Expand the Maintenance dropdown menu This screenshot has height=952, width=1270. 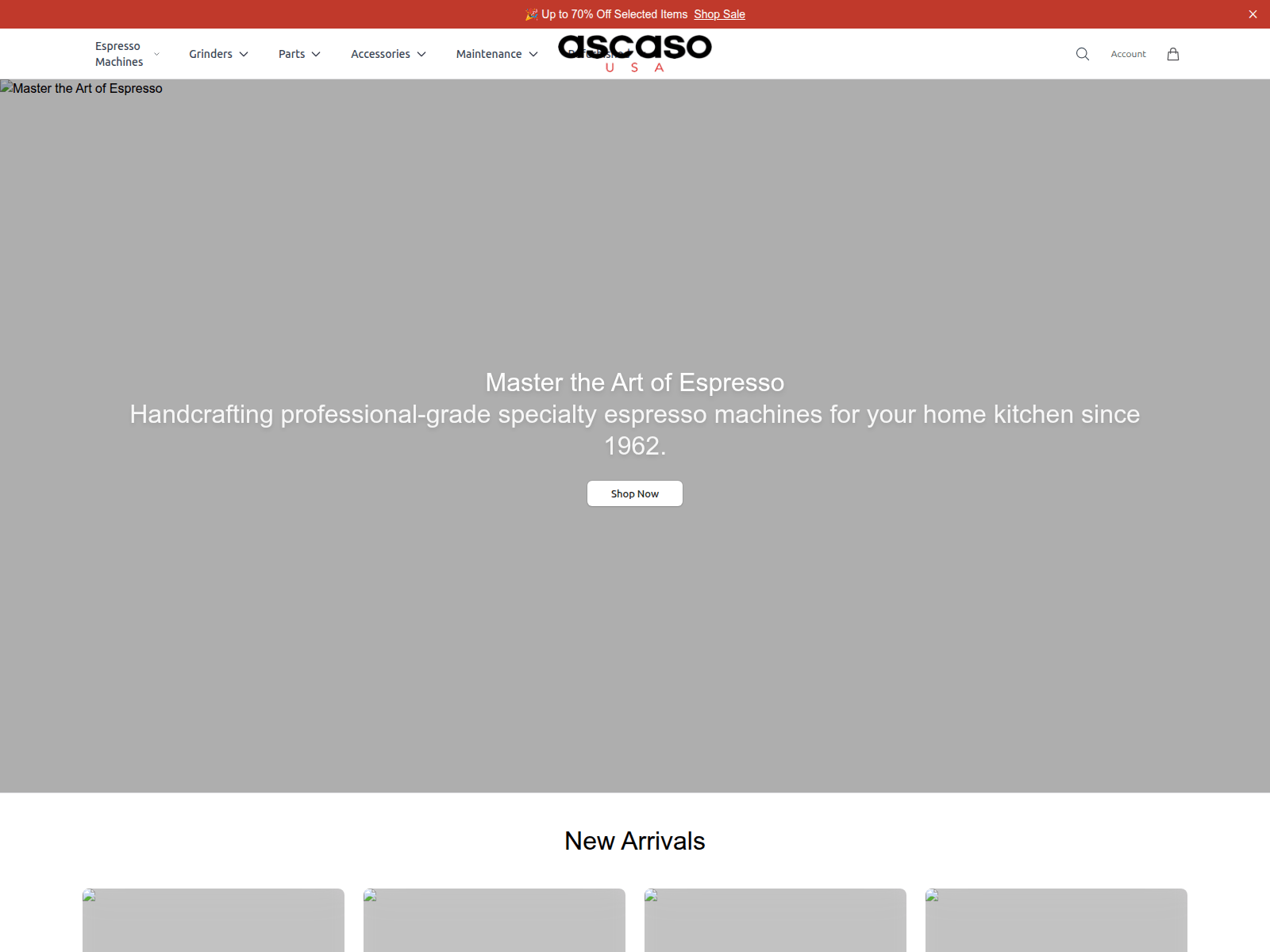497,54
